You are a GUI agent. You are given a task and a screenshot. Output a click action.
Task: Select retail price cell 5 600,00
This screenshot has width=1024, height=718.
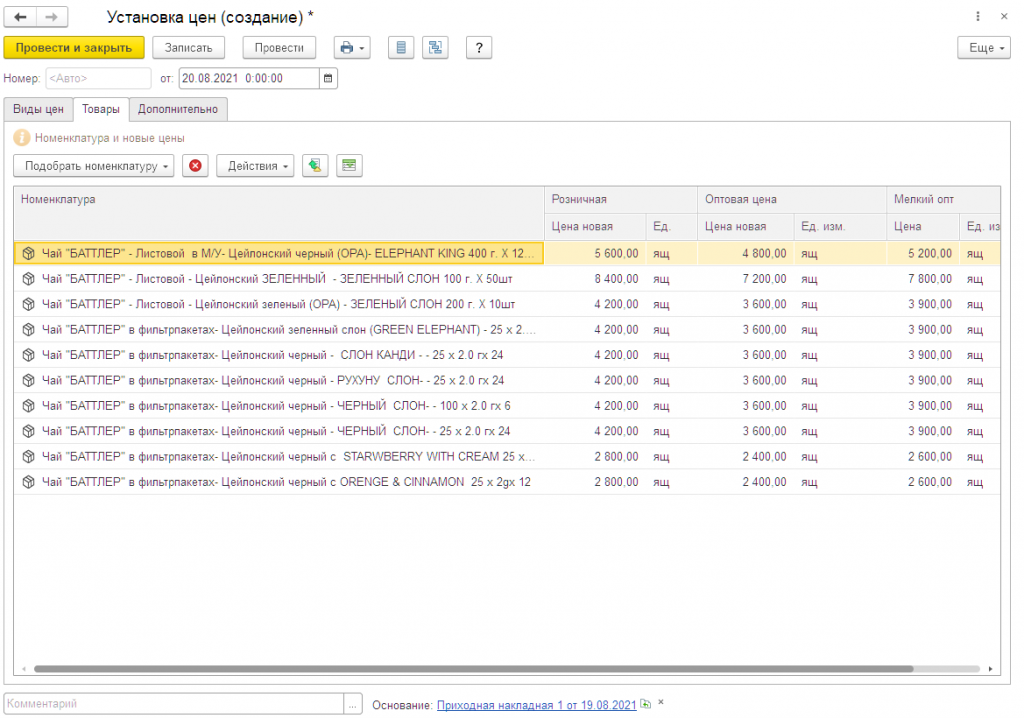point(595,253)
